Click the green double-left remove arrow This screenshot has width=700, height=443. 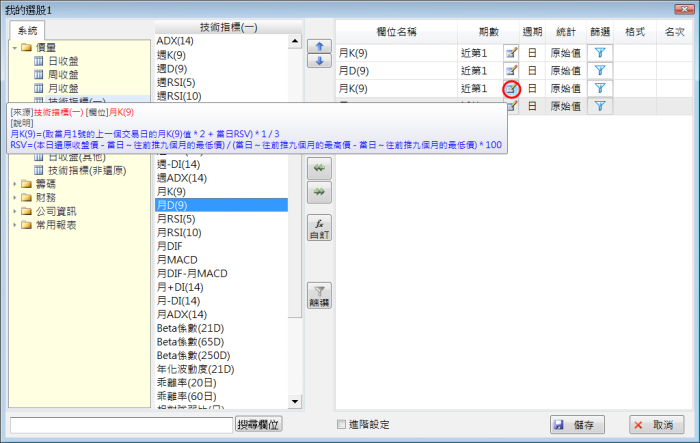(x=319, y=168)
